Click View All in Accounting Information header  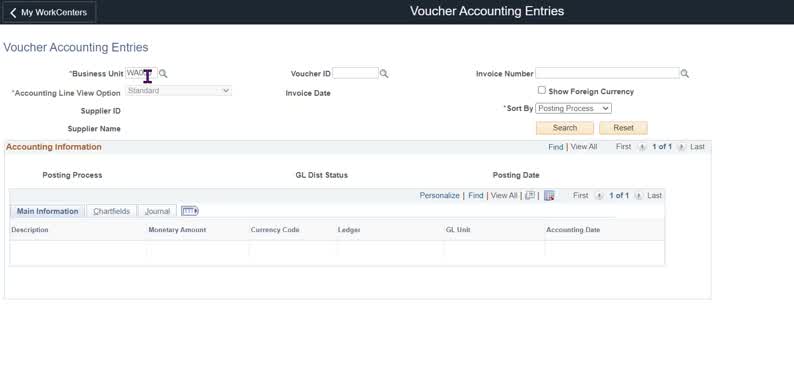[584, 147]
